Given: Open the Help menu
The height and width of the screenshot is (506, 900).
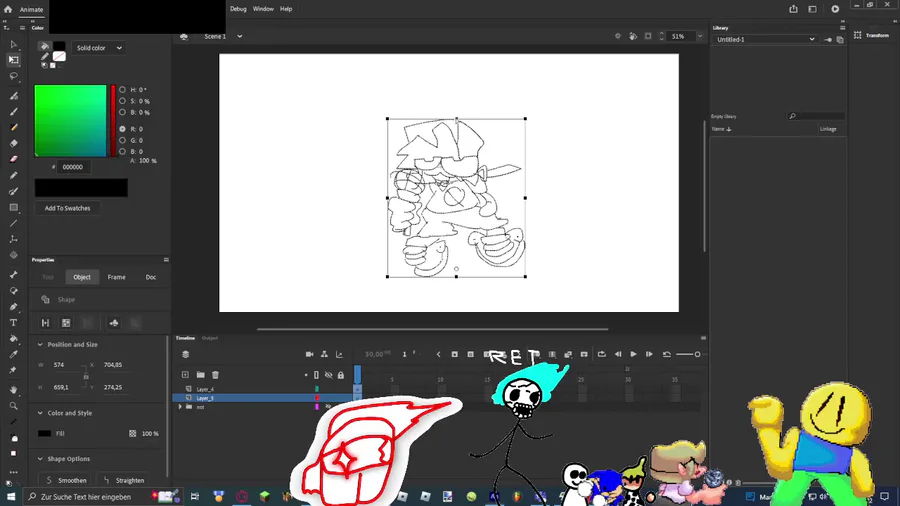Looking at the screenshot, I should [286, 9].
